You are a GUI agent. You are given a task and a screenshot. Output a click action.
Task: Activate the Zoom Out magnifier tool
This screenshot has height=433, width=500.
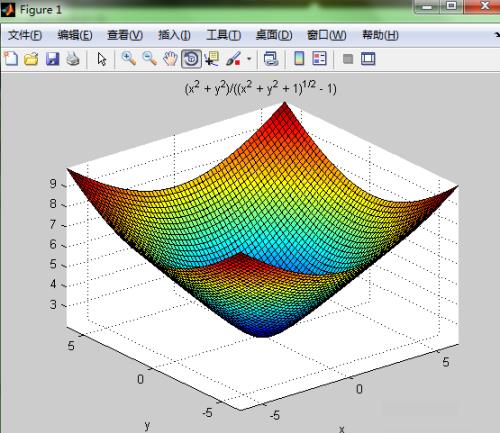click(150, 59)
